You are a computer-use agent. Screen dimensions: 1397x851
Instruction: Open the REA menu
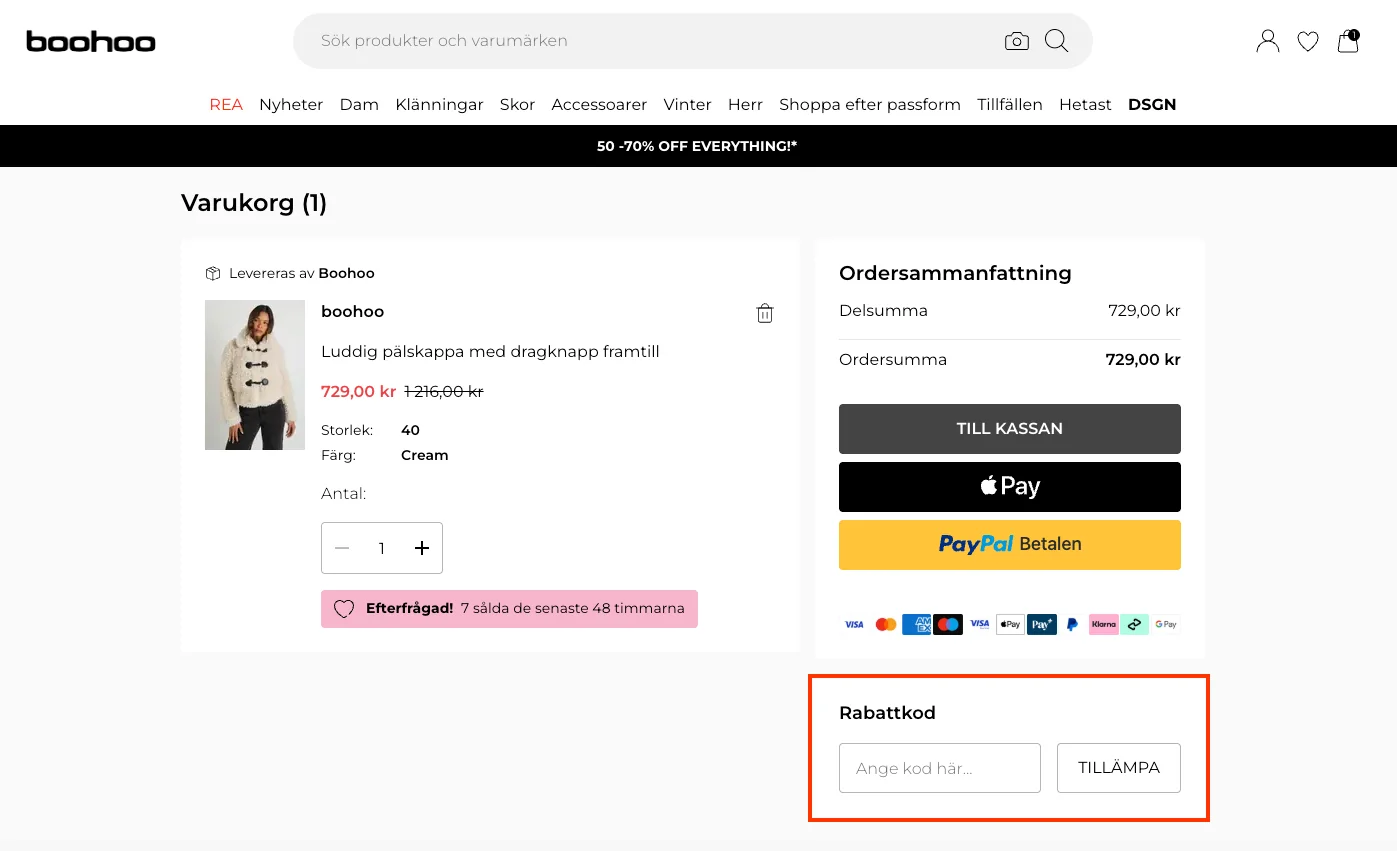(x=226, y=104)
